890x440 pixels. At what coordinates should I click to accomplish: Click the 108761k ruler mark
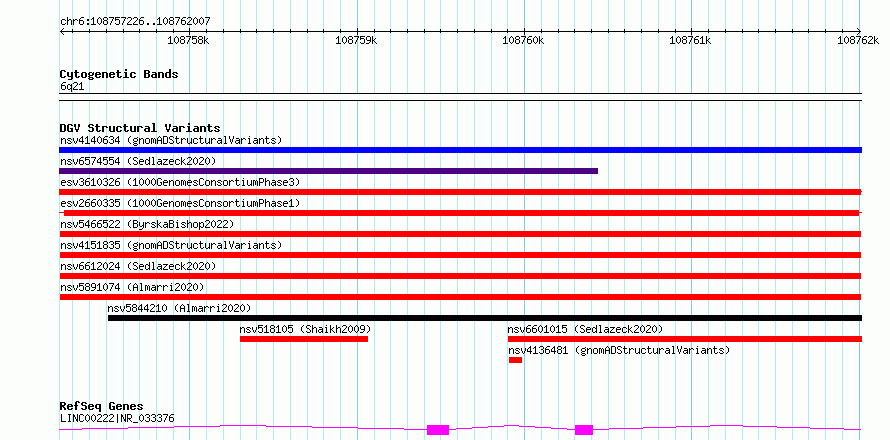691,40
